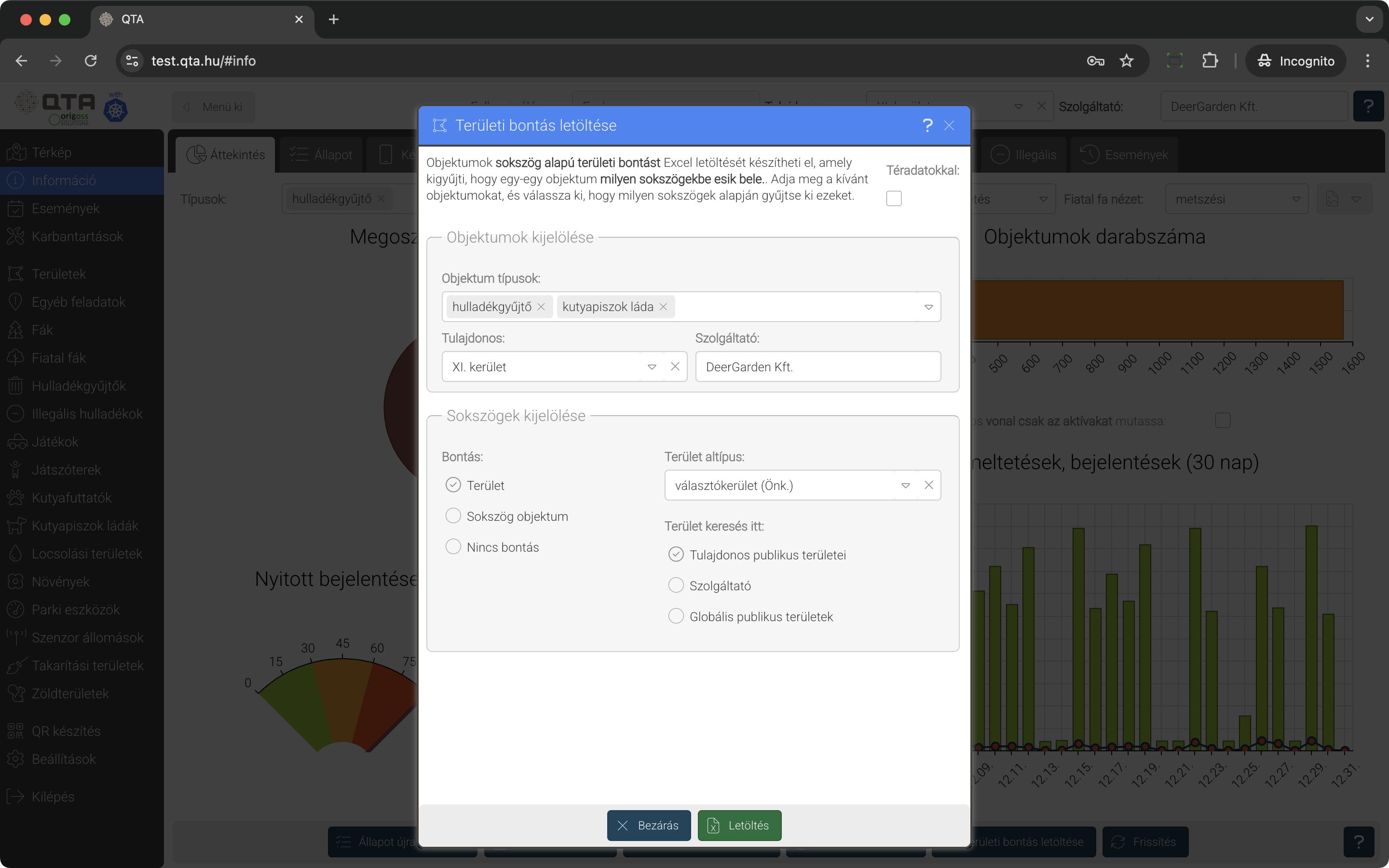
Task: Clear the Tulajdonos XI. kerület selection
Action: coord(675,366)
